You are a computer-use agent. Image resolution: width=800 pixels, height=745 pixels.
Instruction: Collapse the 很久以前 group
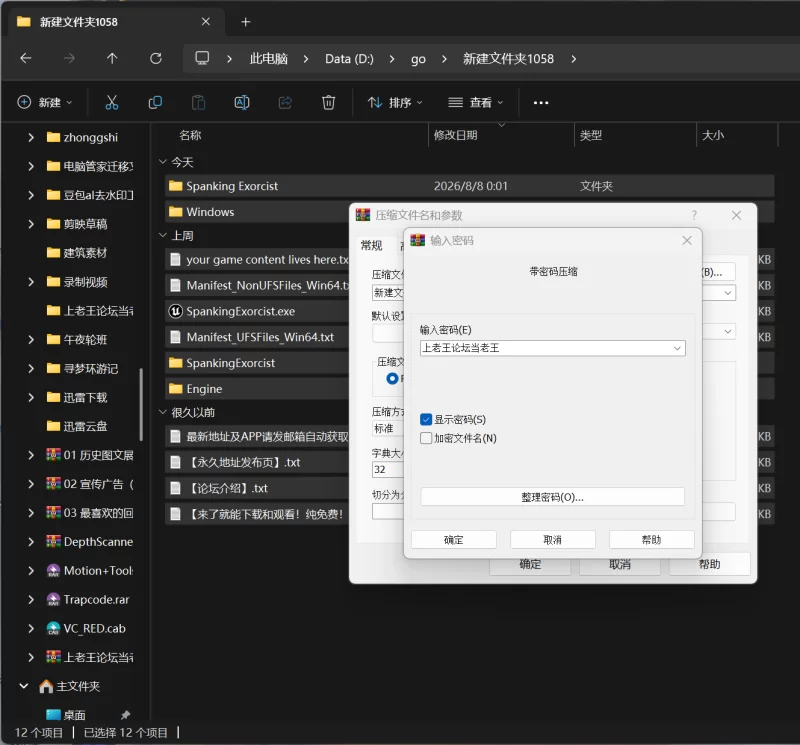[x=163, y=412]
